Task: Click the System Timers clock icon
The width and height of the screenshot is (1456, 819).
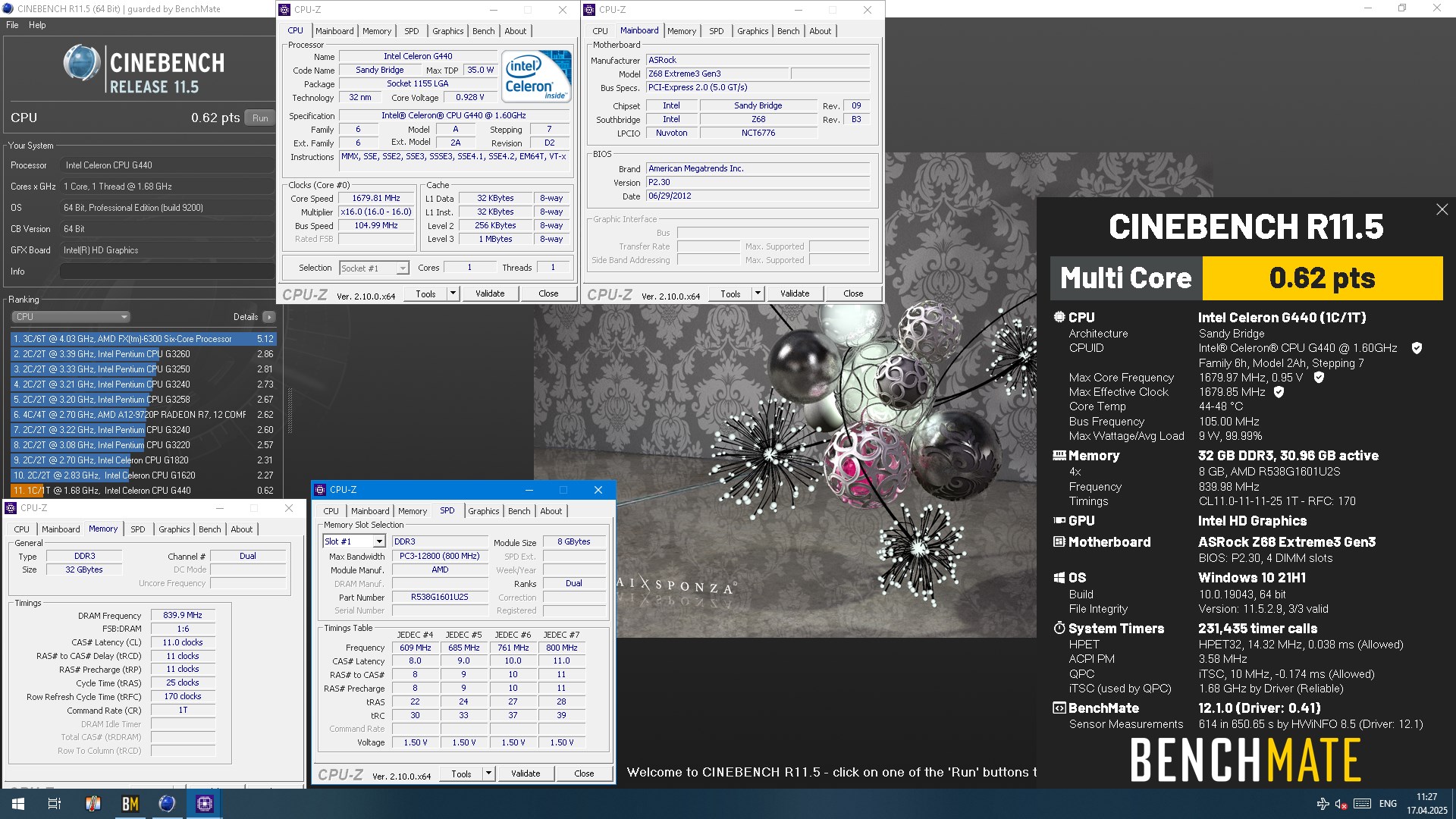Action: (1059, 629)
